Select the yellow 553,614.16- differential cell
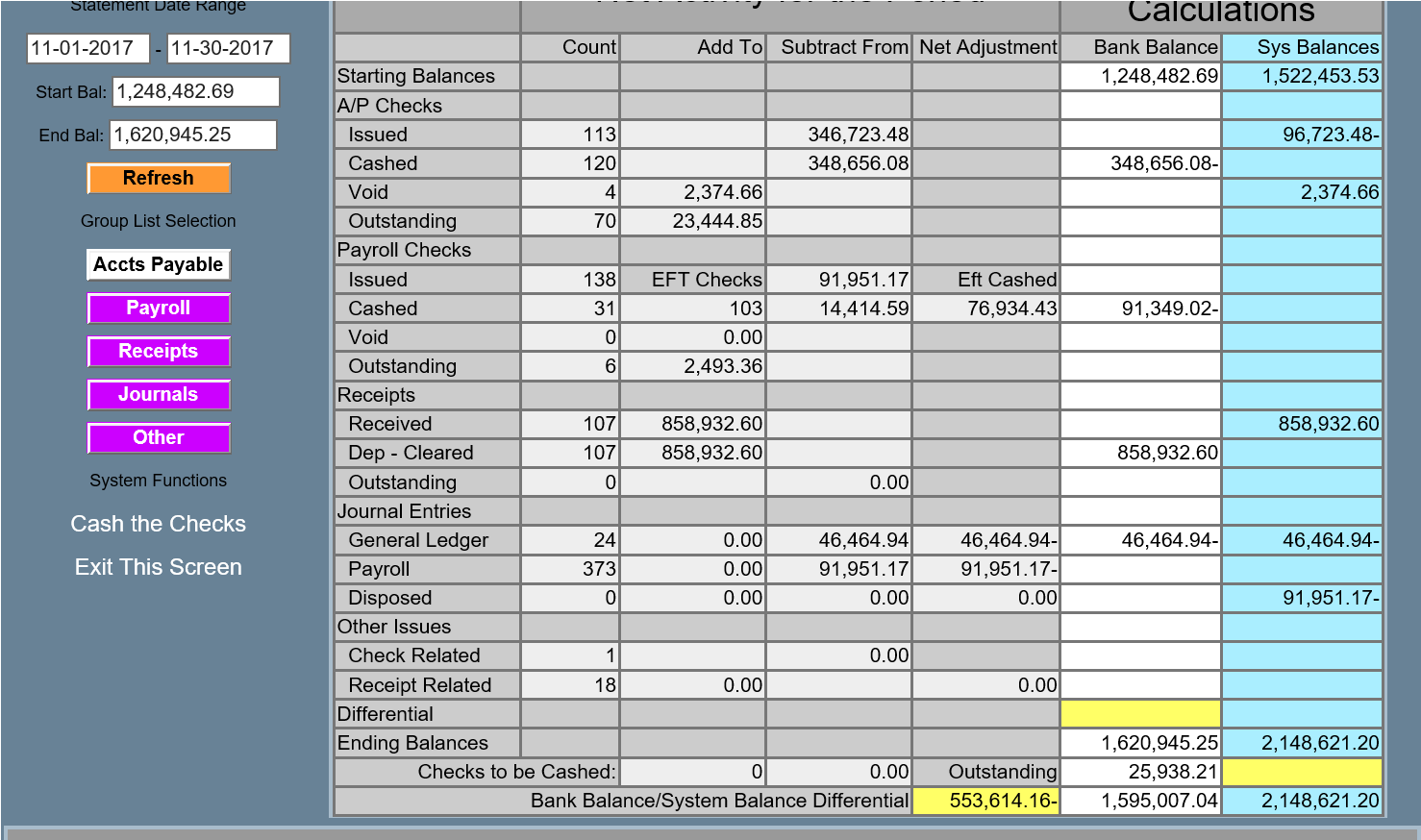1421x840 pixels. click(985, 801)
